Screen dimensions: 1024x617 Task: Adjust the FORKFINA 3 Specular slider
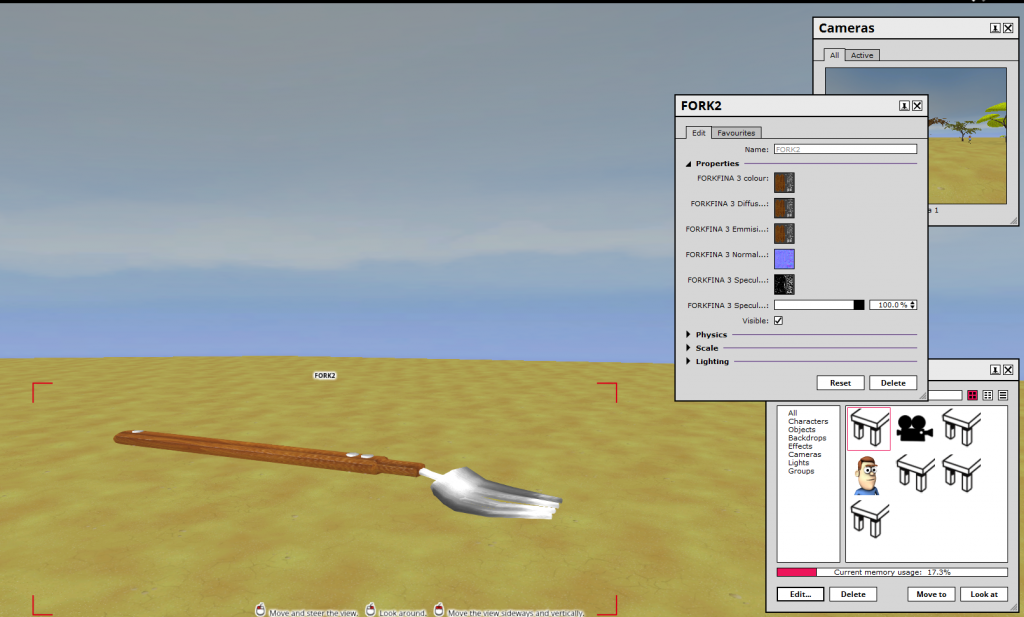tap(819, 305)
